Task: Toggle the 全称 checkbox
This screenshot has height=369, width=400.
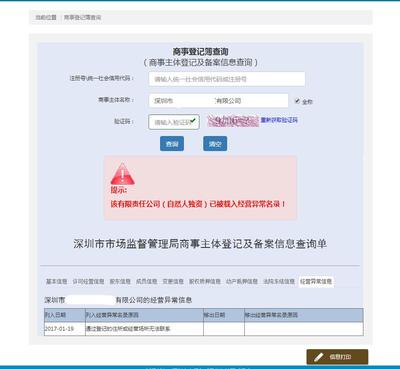Action: pyautogui.click(x=297, y=101)
